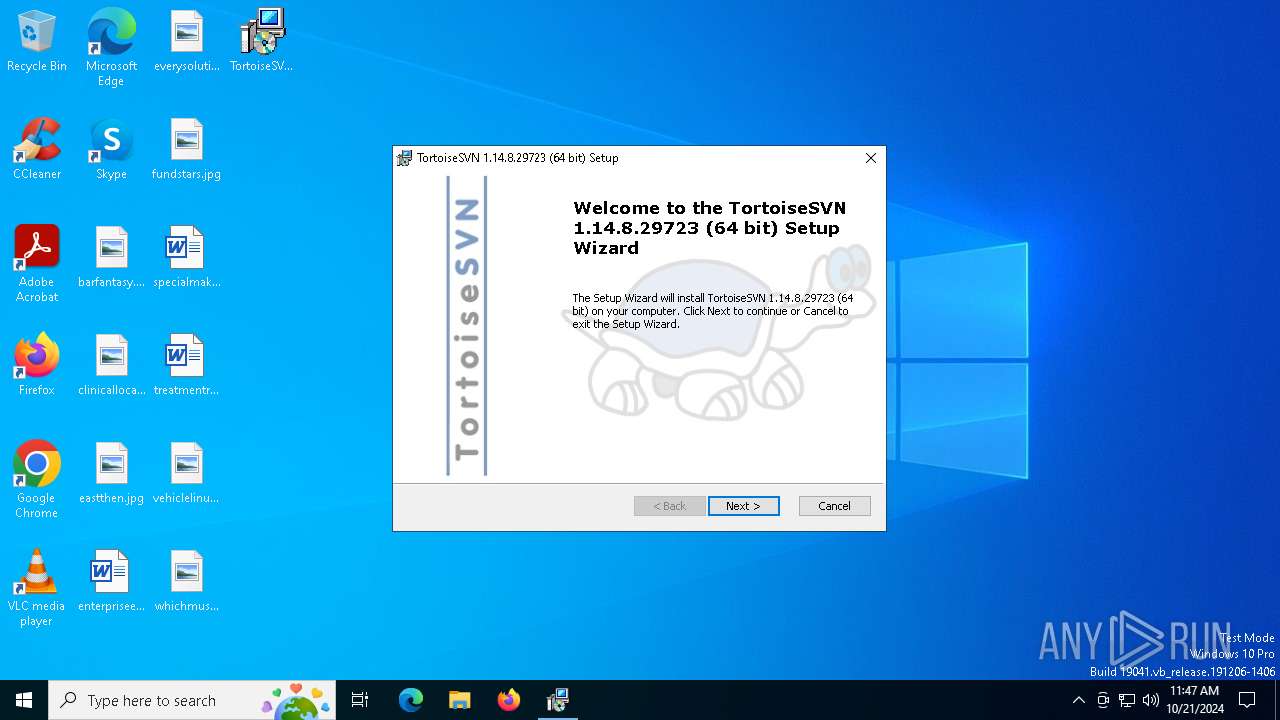This screenshot has width=1280, height=720.
Task: Open Task View on the taskbar
Action: (x=360, y=700)
